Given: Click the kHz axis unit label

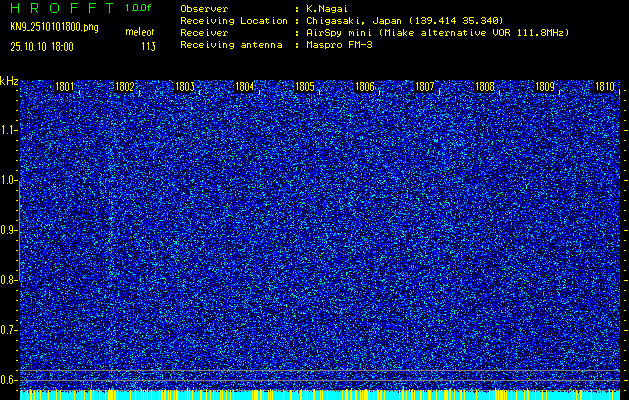Looking at the screenshot, I should click(9, 80).
